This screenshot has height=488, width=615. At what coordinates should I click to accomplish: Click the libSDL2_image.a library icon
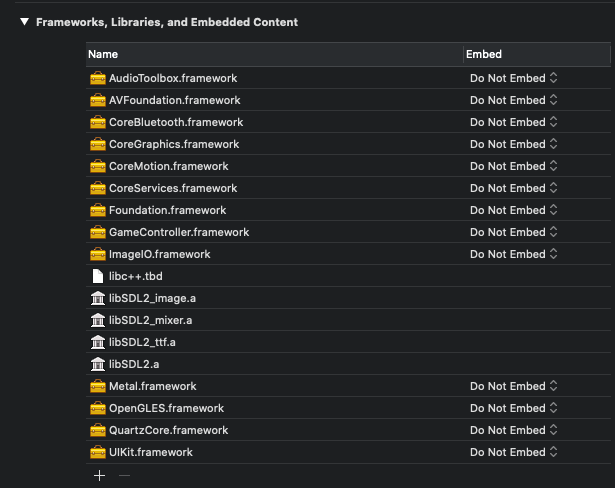tap(98, 298)
